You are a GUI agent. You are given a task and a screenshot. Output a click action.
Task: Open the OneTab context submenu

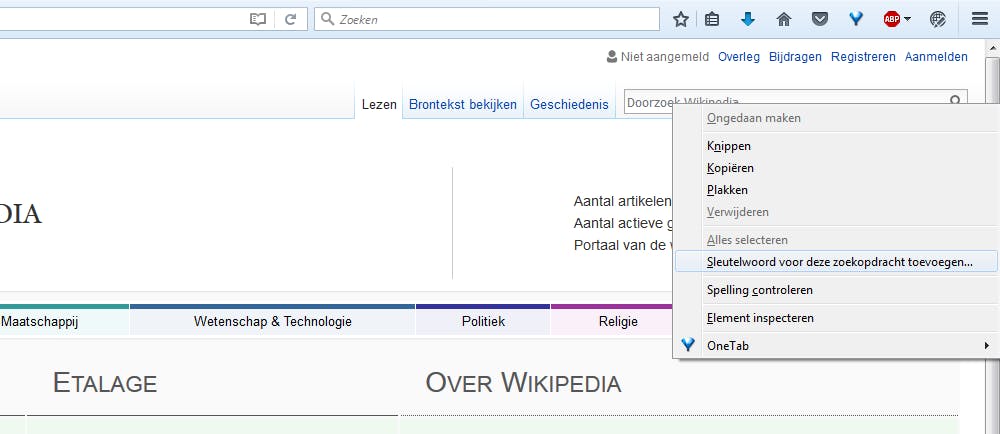pos(835,346)
